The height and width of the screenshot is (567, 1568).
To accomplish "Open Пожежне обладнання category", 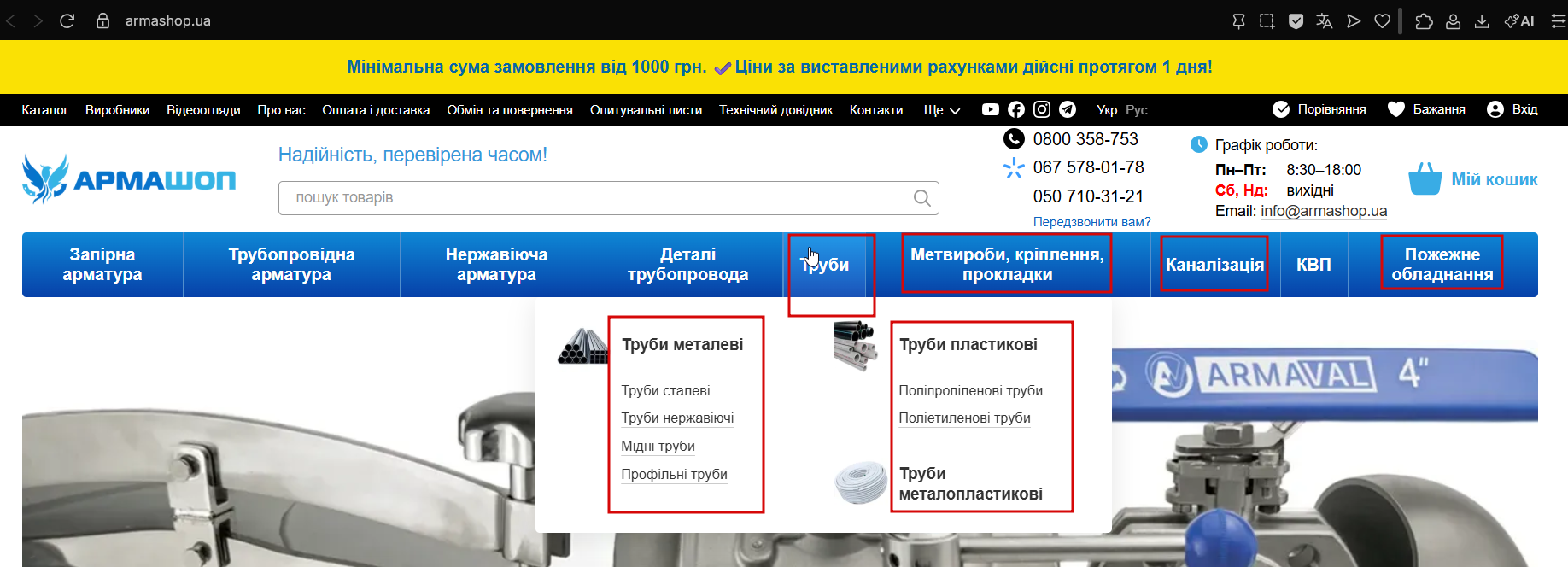I will pos(1442,265).
